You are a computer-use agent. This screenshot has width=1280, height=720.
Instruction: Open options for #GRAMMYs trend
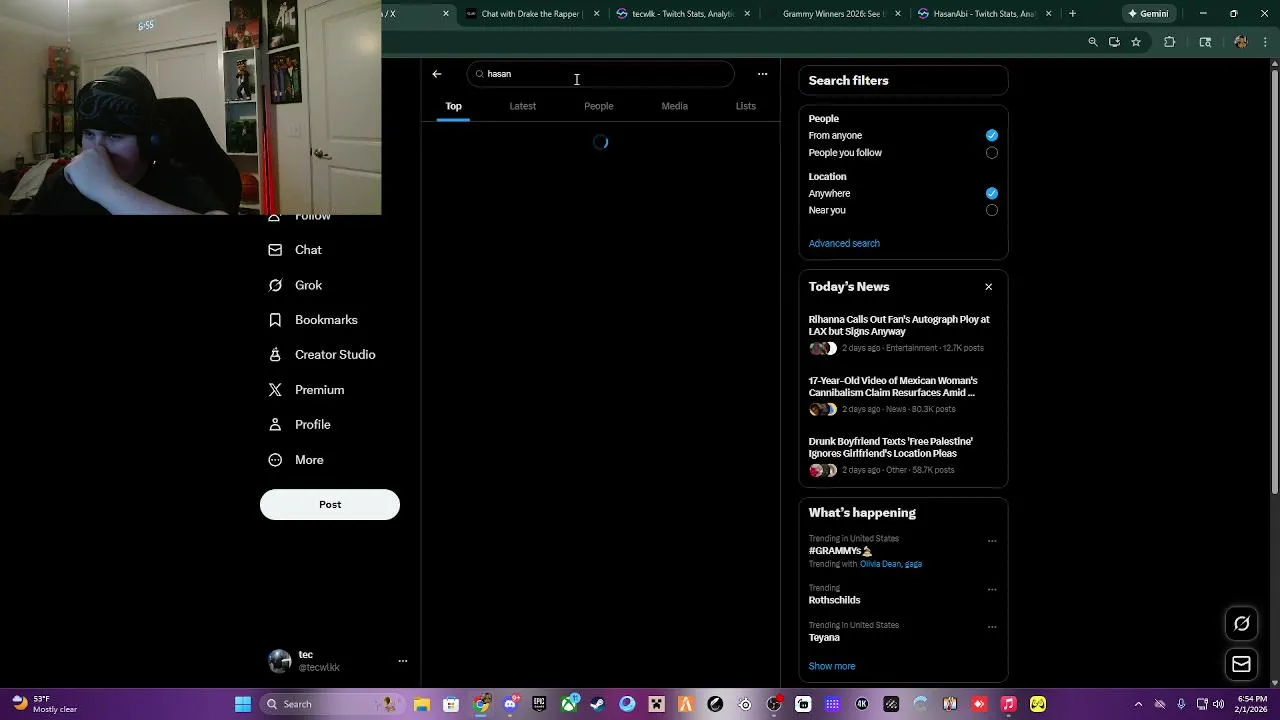pyautogui.click(x=992, y=541)
